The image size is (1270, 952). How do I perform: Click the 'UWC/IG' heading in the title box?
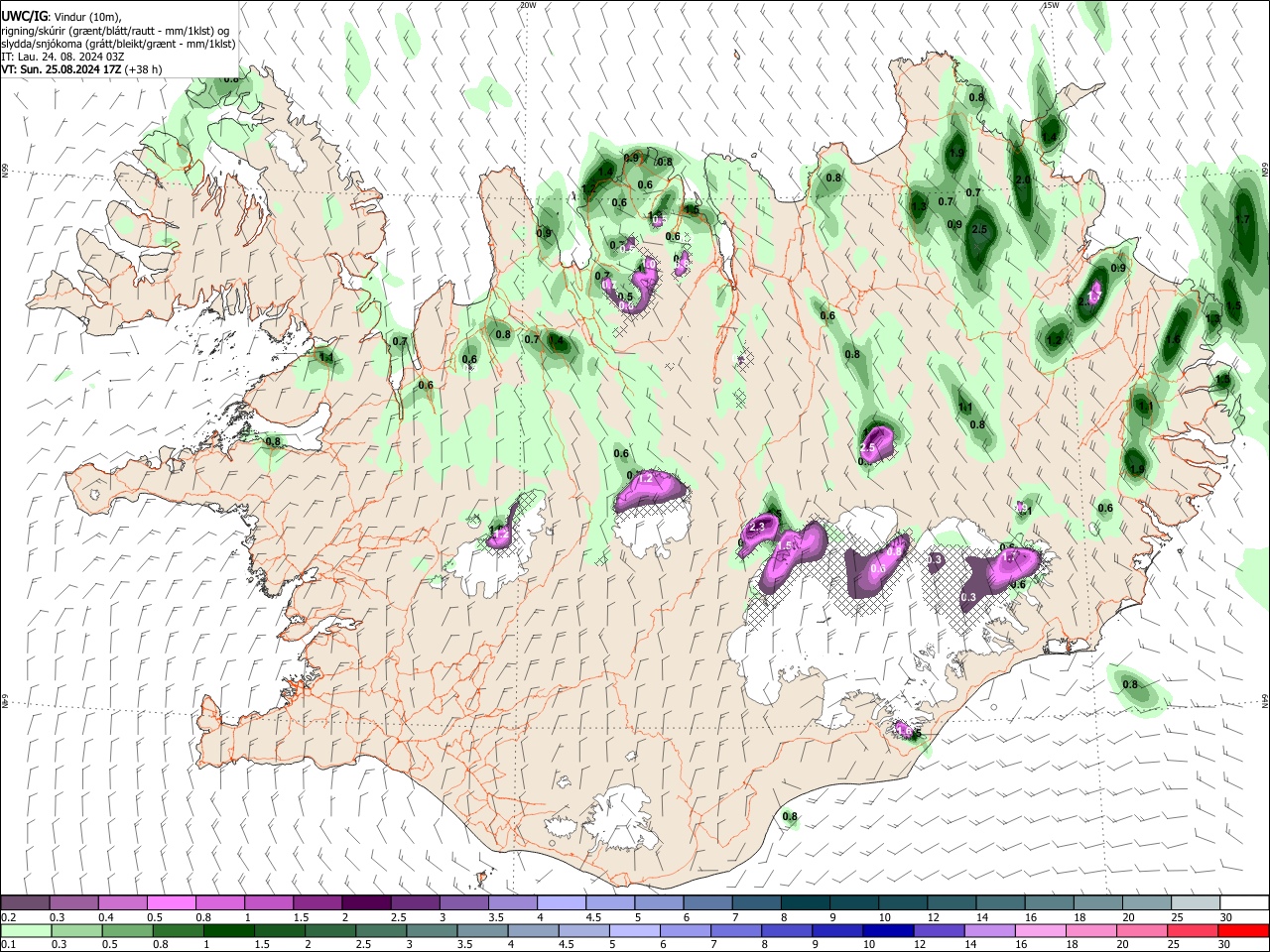tap(24, 16)
